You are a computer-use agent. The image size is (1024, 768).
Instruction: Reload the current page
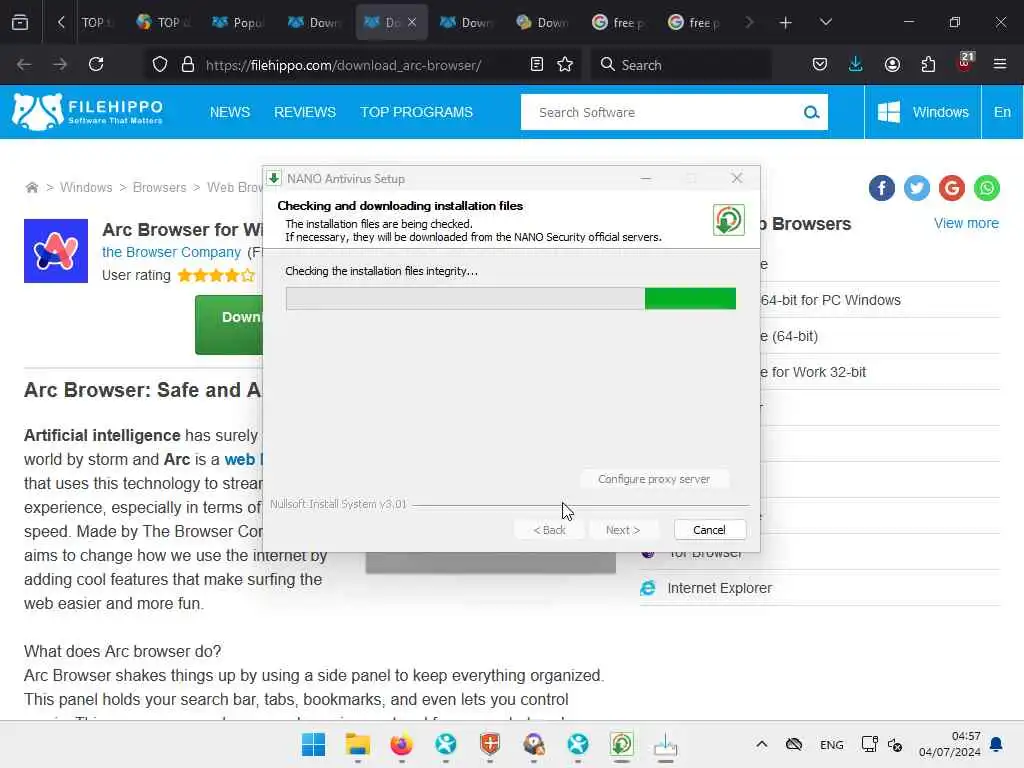(x=96, y=64)
